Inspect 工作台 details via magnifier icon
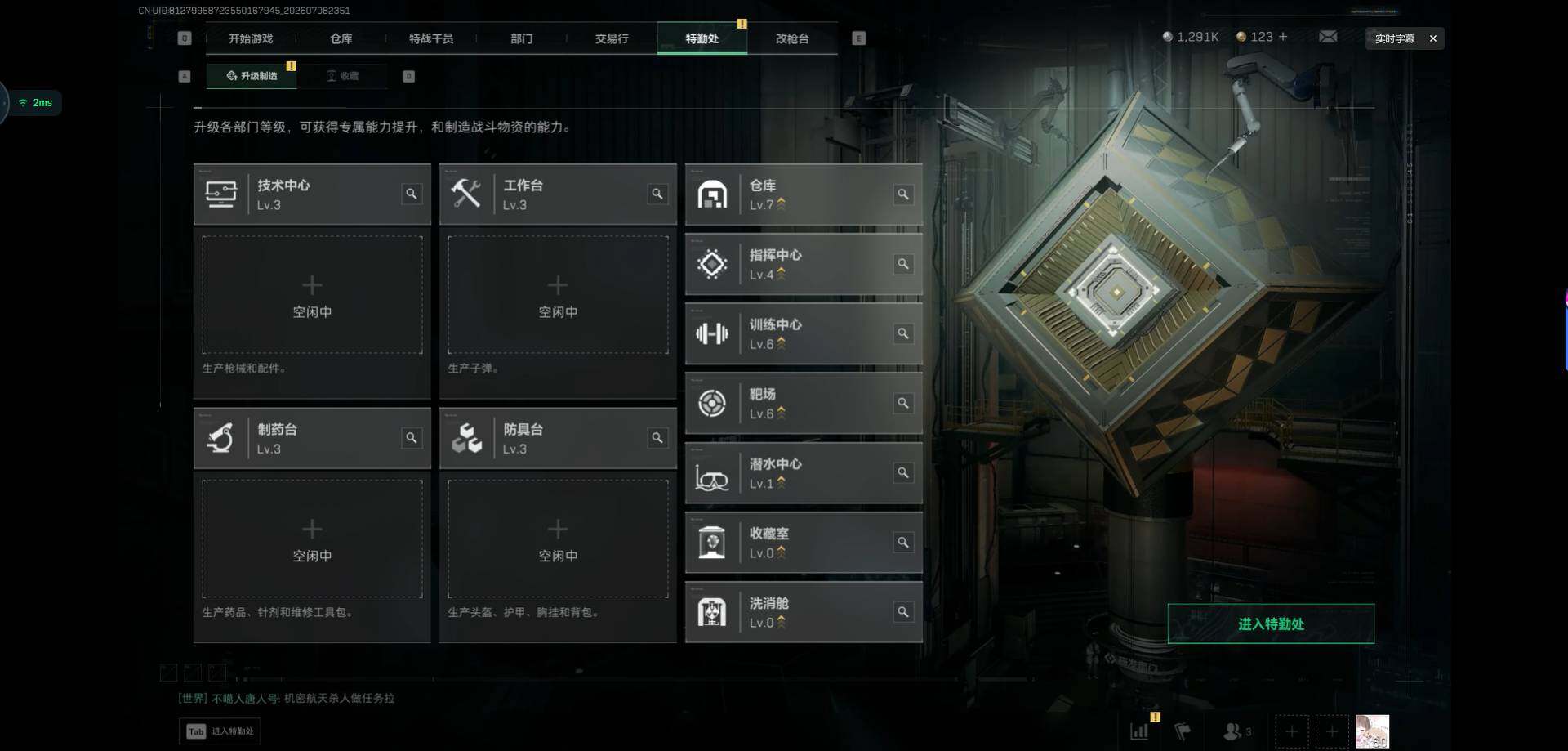This screenshot has width=1568, height=751. 657,194
